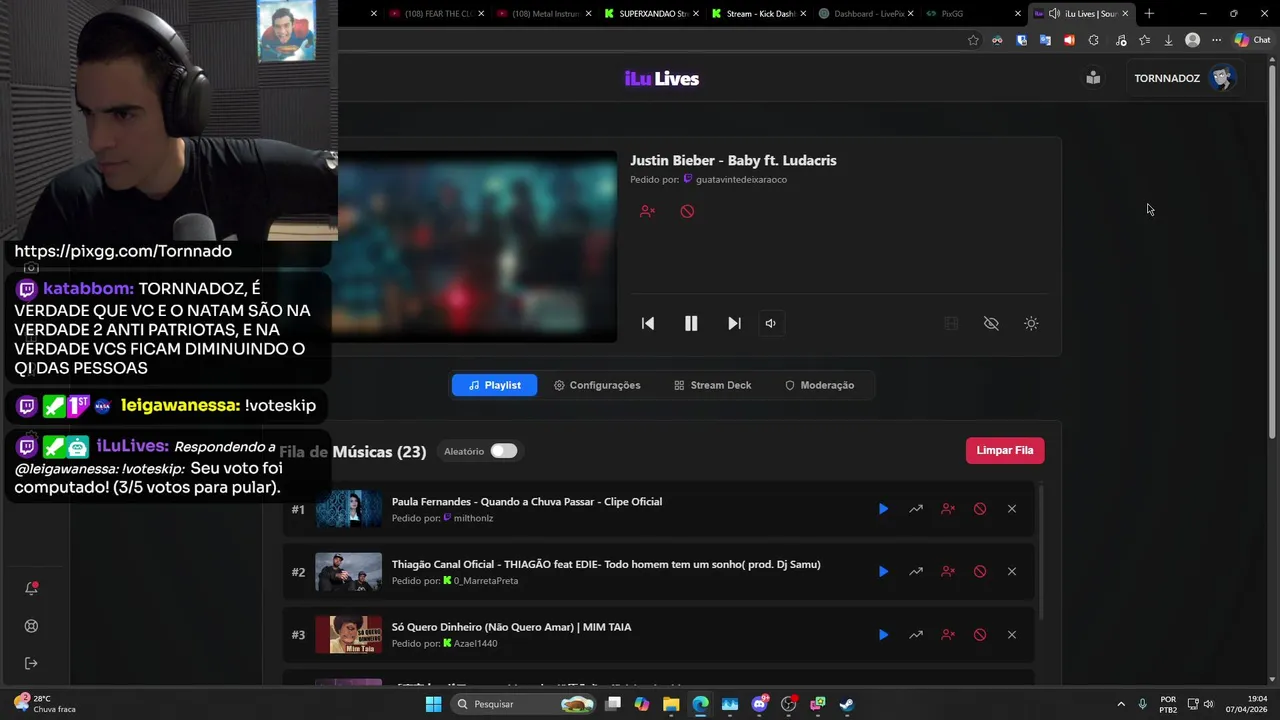Play Só Quero Dinheiro now

coord(883,635)
